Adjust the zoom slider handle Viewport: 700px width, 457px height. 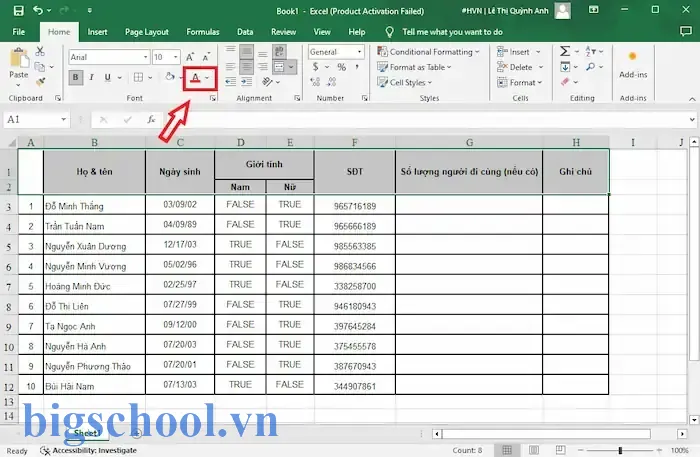(620, 451)
